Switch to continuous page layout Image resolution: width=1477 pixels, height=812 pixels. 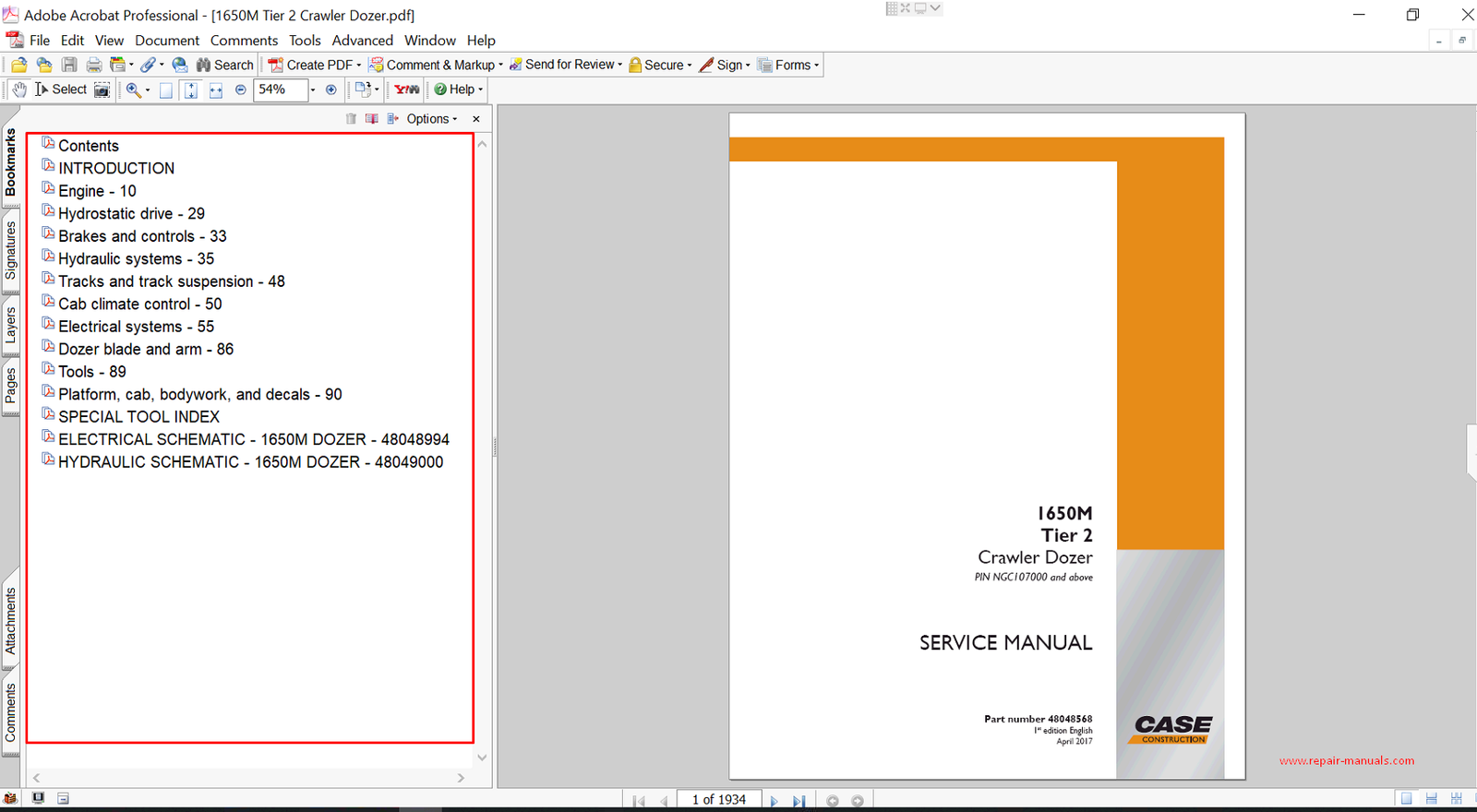[1431, 799]
